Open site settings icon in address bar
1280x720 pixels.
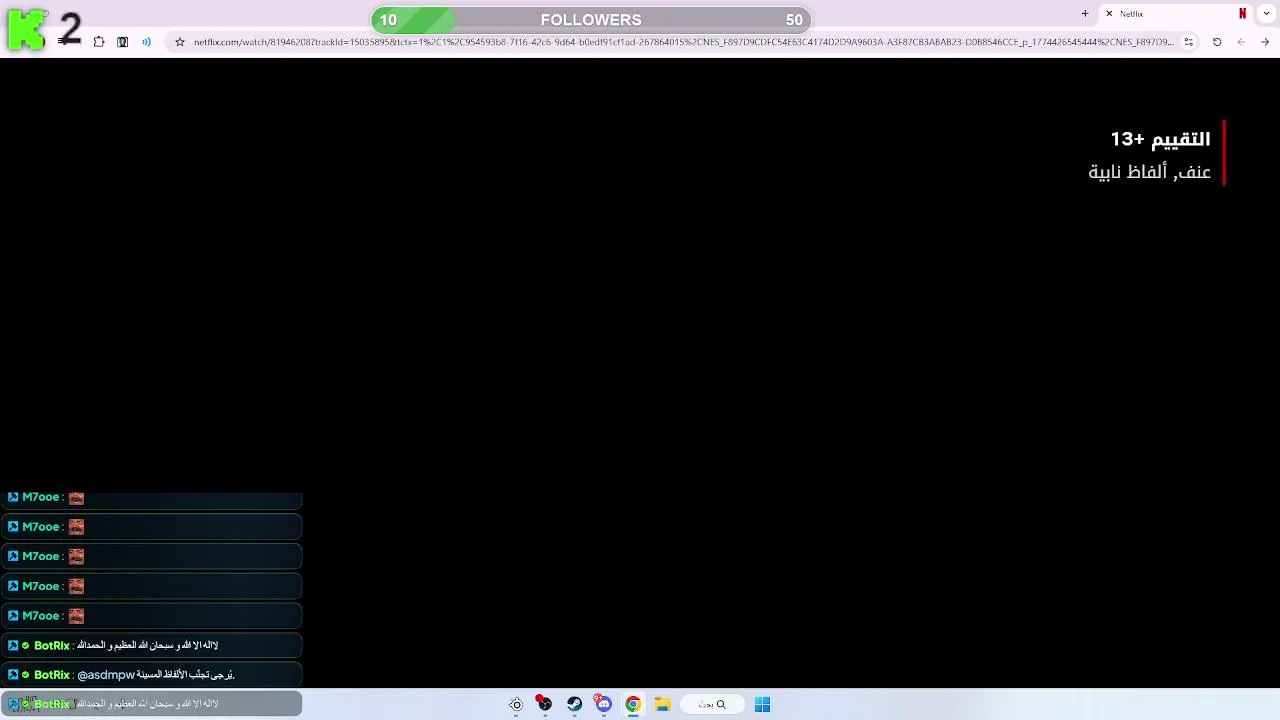pyautogui.click(x=1188, y=42)
